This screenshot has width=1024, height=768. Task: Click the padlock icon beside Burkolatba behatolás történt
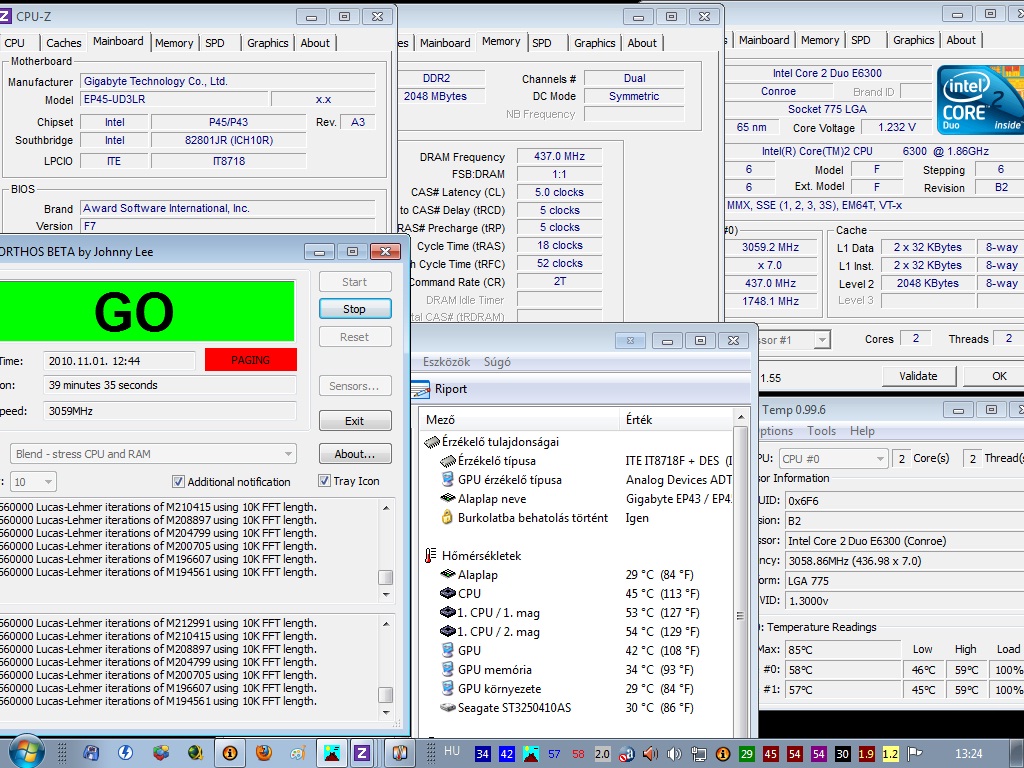click(447, 518)
